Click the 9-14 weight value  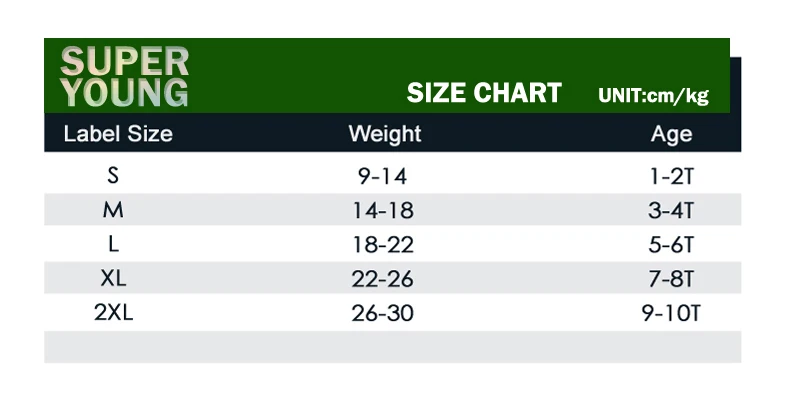tap(382, 176)
